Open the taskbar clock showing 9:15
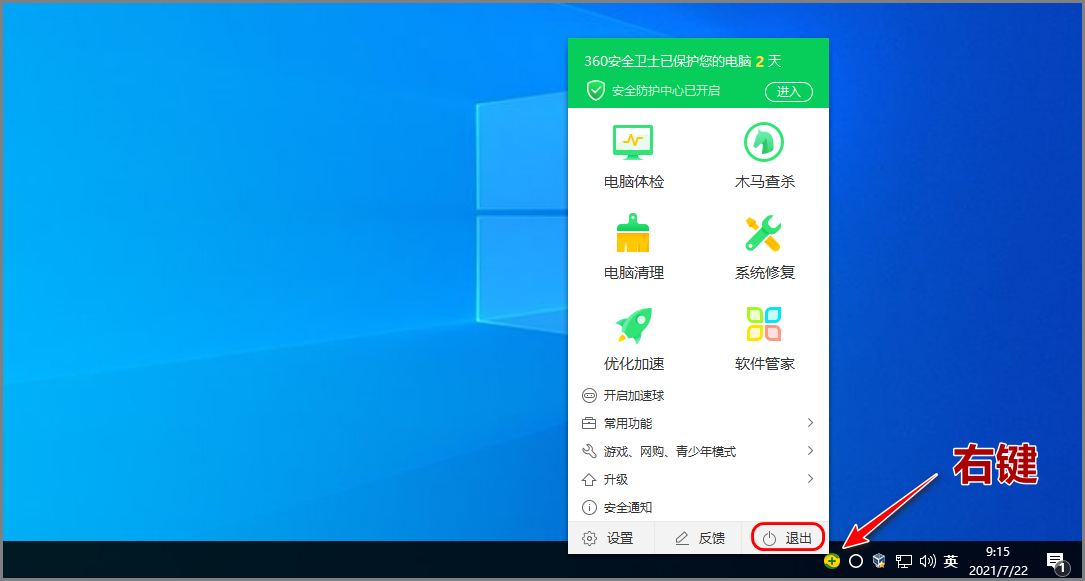This screenshot has height=581, width=1085. pyautogui.click(x=998, y=561)
